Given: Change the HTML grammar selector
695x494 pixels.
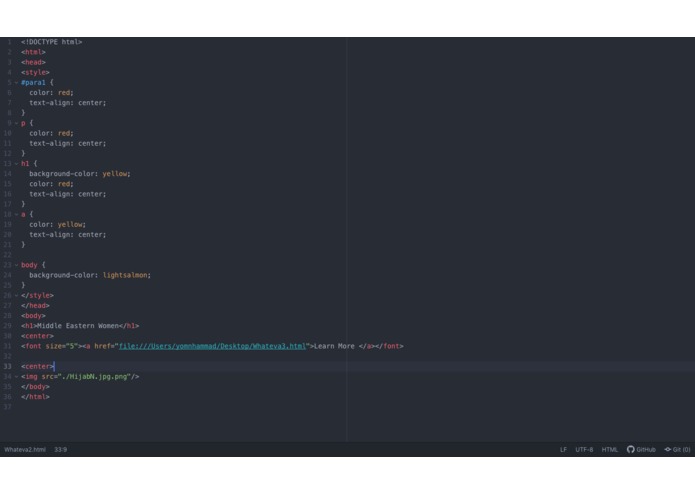Looking at the screenshot, I should tap(609, 449).
